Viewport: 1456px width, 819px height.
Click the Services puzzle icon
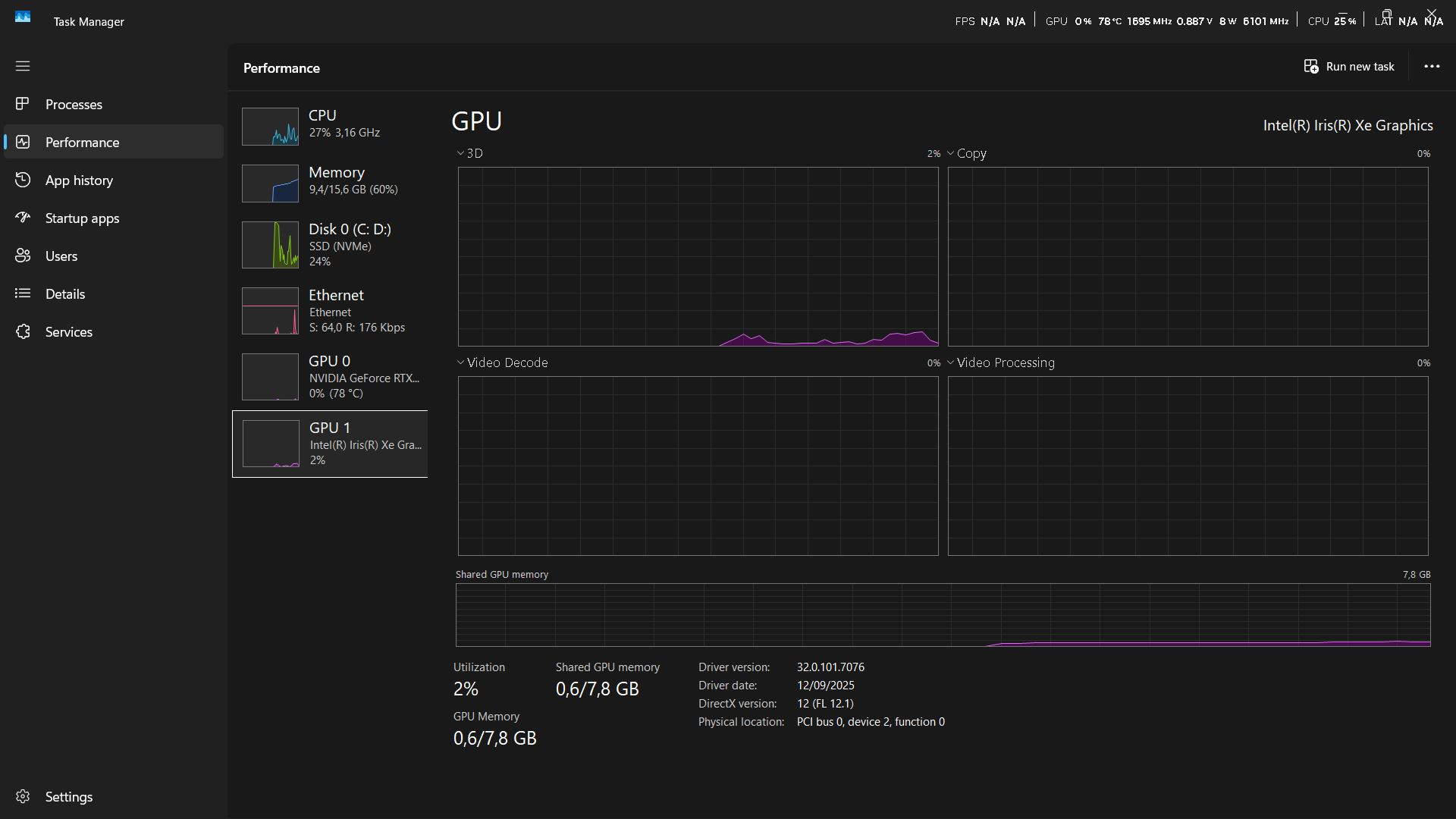pos(23,331)
